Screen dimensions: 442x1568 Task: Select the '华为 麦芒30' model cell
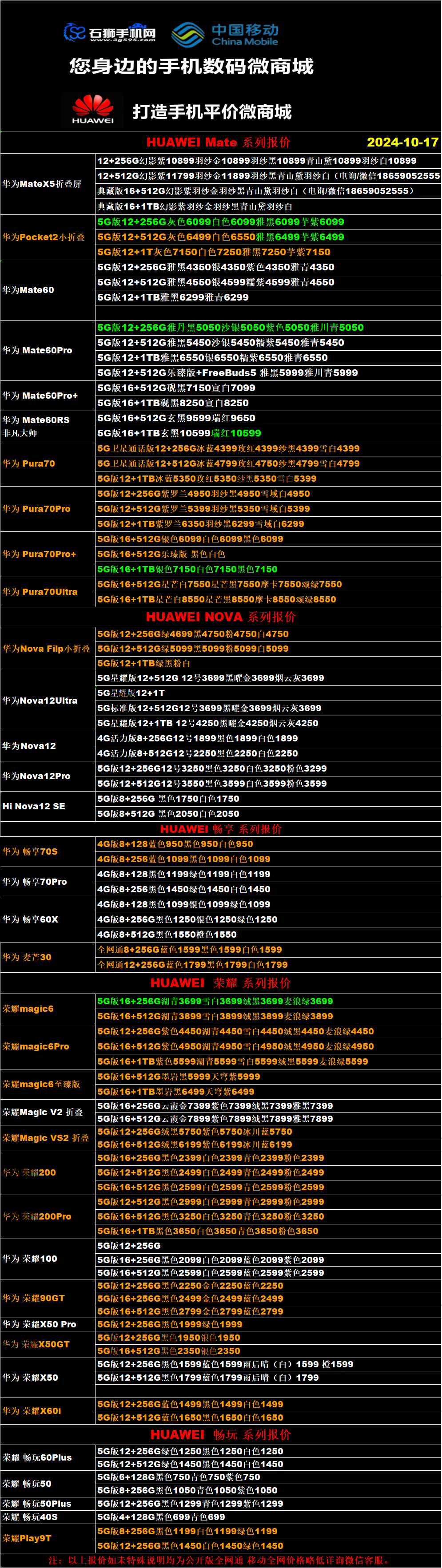click(48, 958)
